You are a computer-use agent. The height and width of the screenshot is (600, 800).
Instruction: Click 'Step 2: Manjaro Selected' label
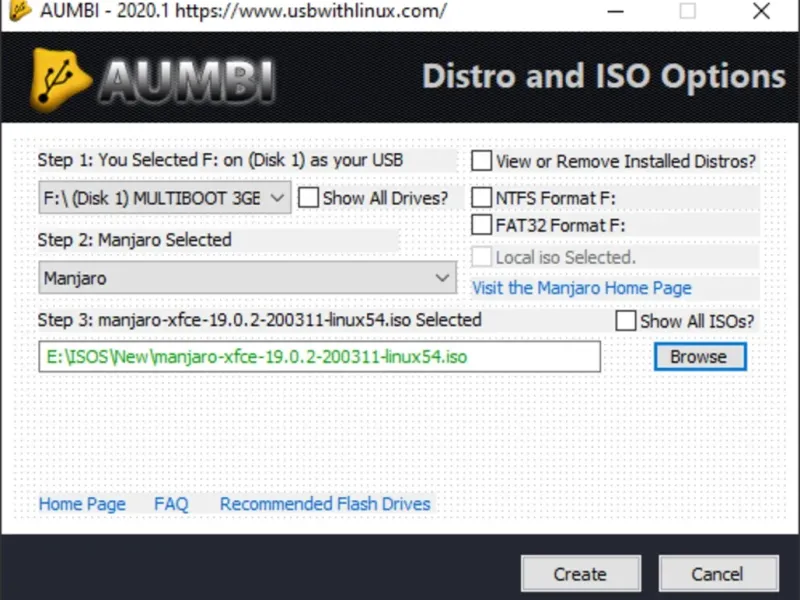[x=135, y=240]
